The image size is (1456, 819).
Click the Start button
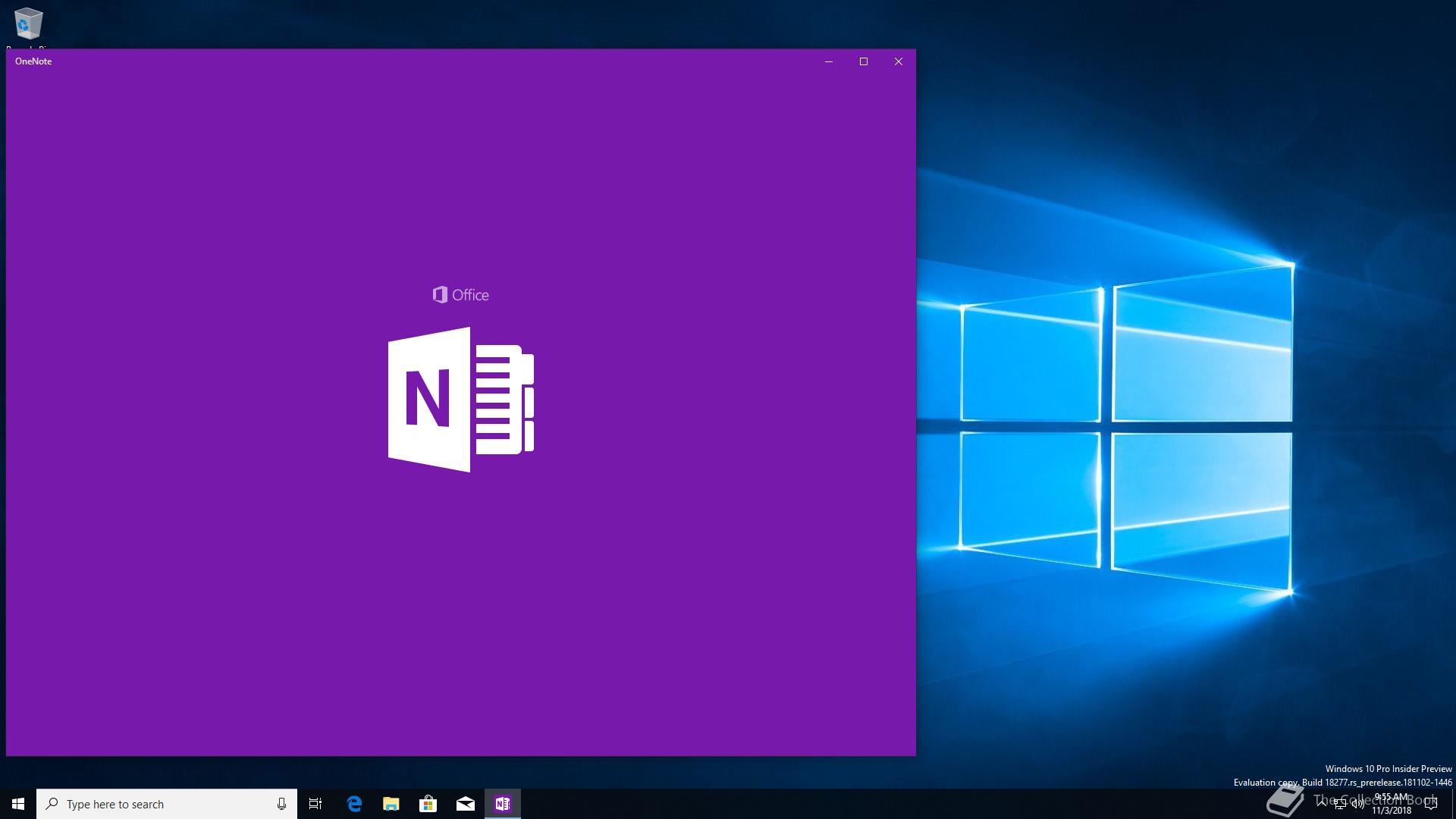(18, 804)
